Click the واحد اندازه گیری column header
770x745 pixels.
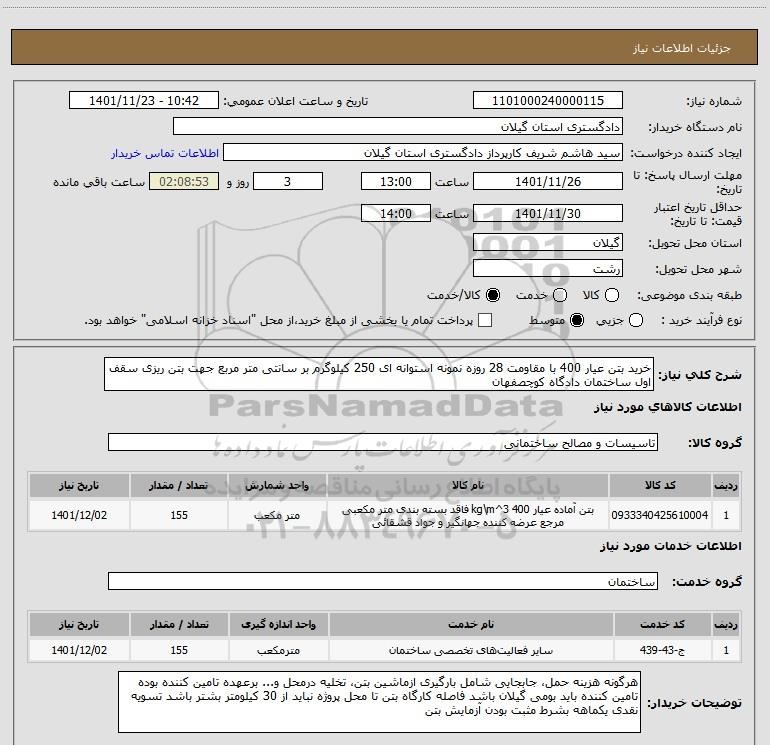(x=278, y=624)
